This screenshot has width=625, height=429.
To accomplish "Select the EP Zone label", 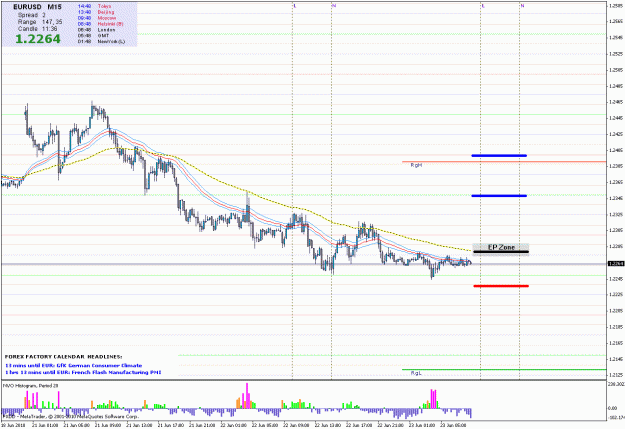I will [501, 247].
